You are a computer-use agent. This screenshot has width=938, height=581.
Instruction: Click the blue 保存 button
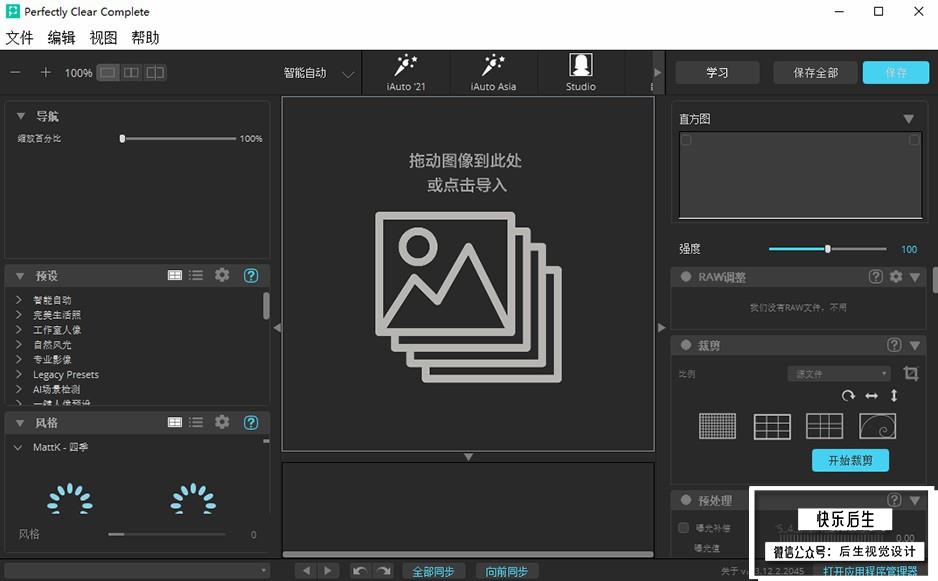pos(896,72)
